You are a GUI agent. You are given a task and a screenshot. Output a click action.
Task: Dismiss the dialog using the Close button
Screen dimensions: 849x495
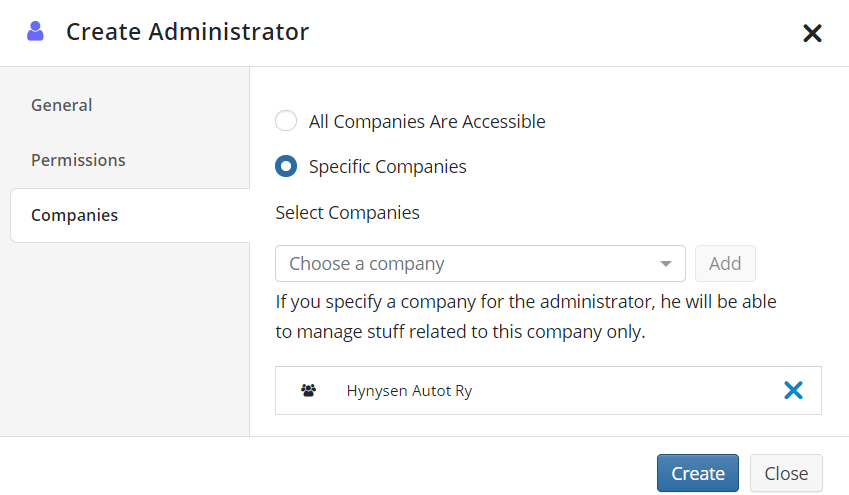(786, 473)
